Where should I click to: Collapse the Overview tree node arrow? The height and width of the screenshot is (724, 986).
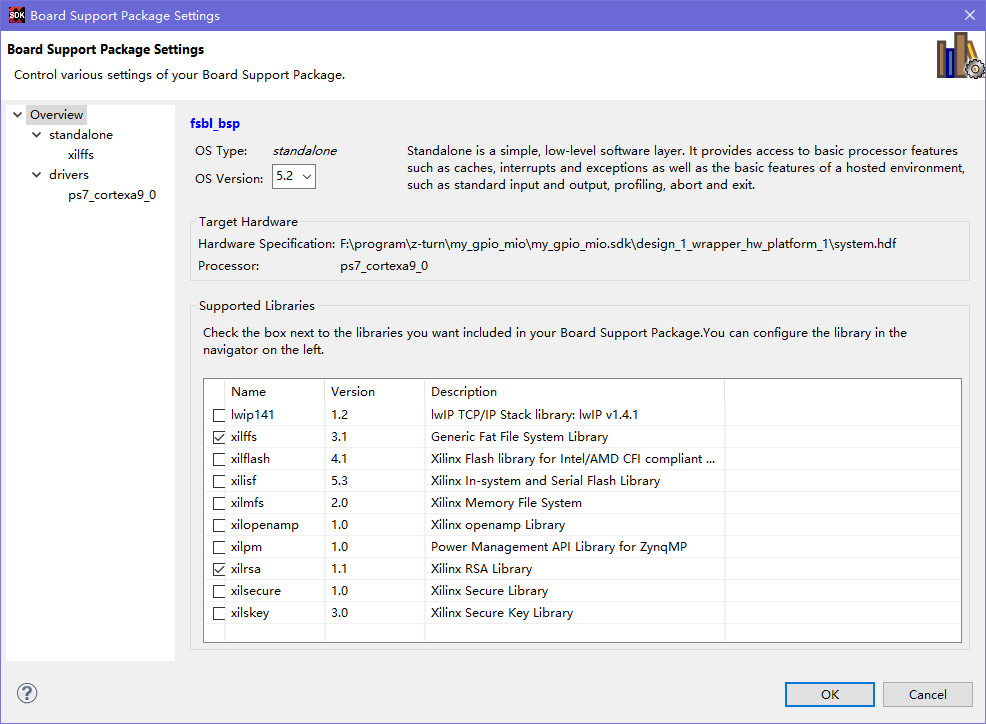point(18,114)
